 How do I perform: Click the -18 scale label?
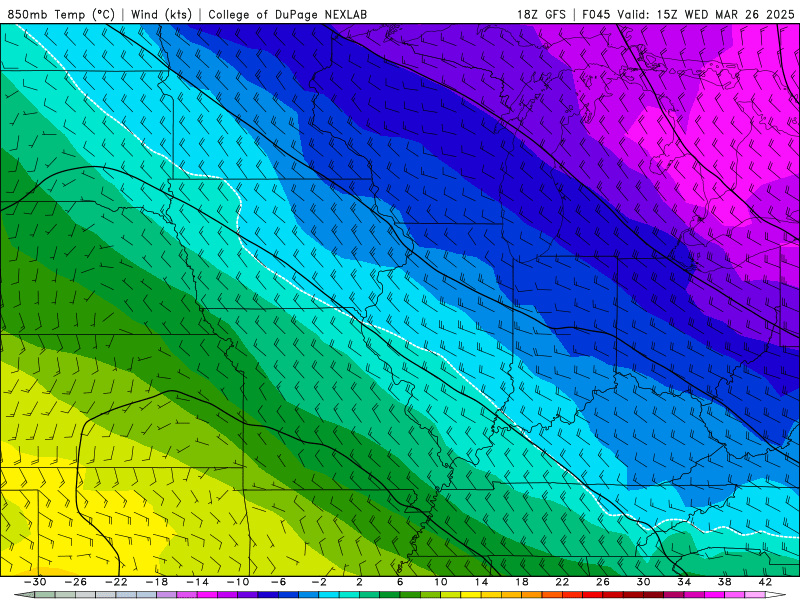coord(157,582)
